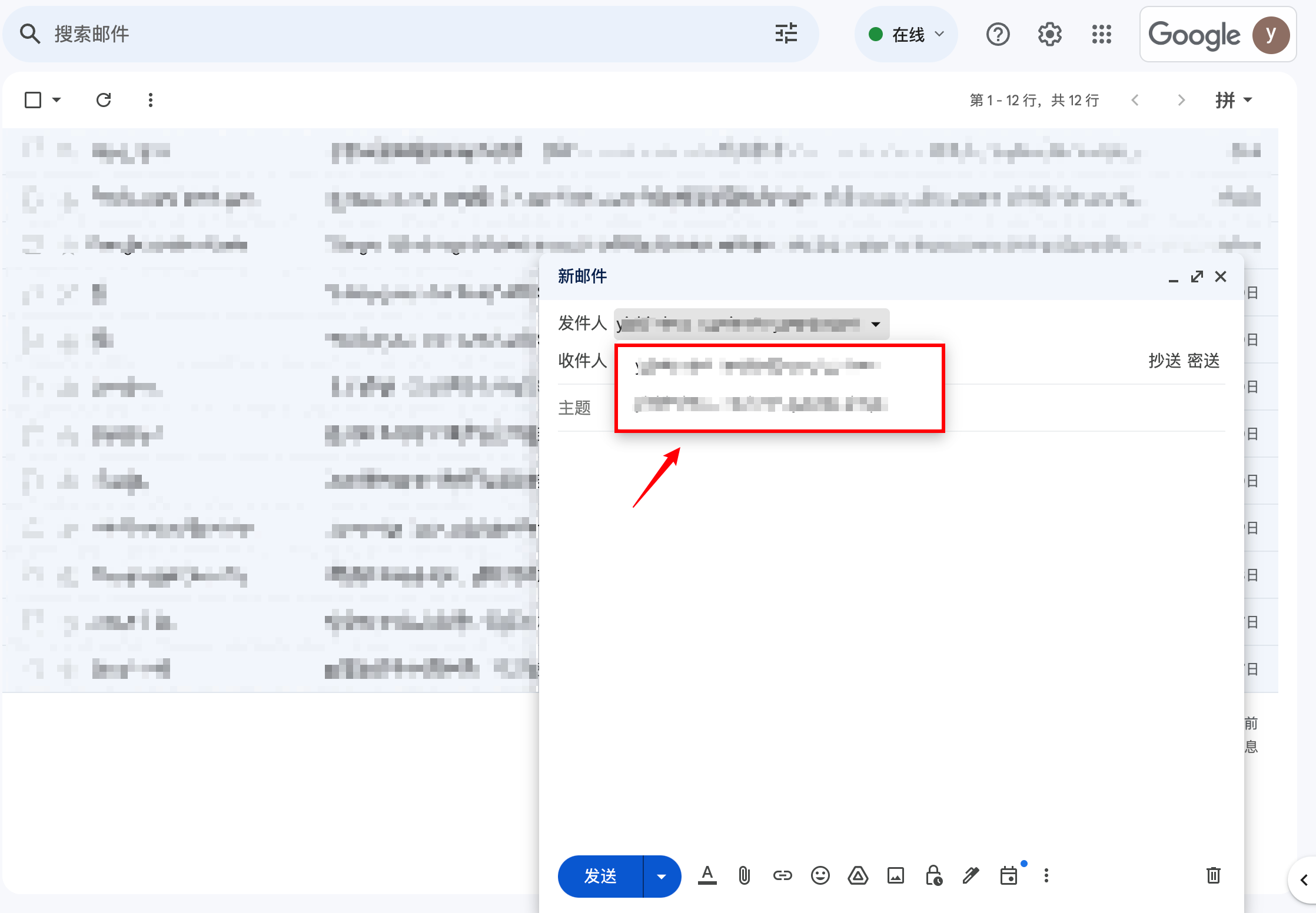Image resolution: width=1316 pixels, height=913 pixels.
Task: Open Gmail settings gear
Action: [x=1049, y=34]
